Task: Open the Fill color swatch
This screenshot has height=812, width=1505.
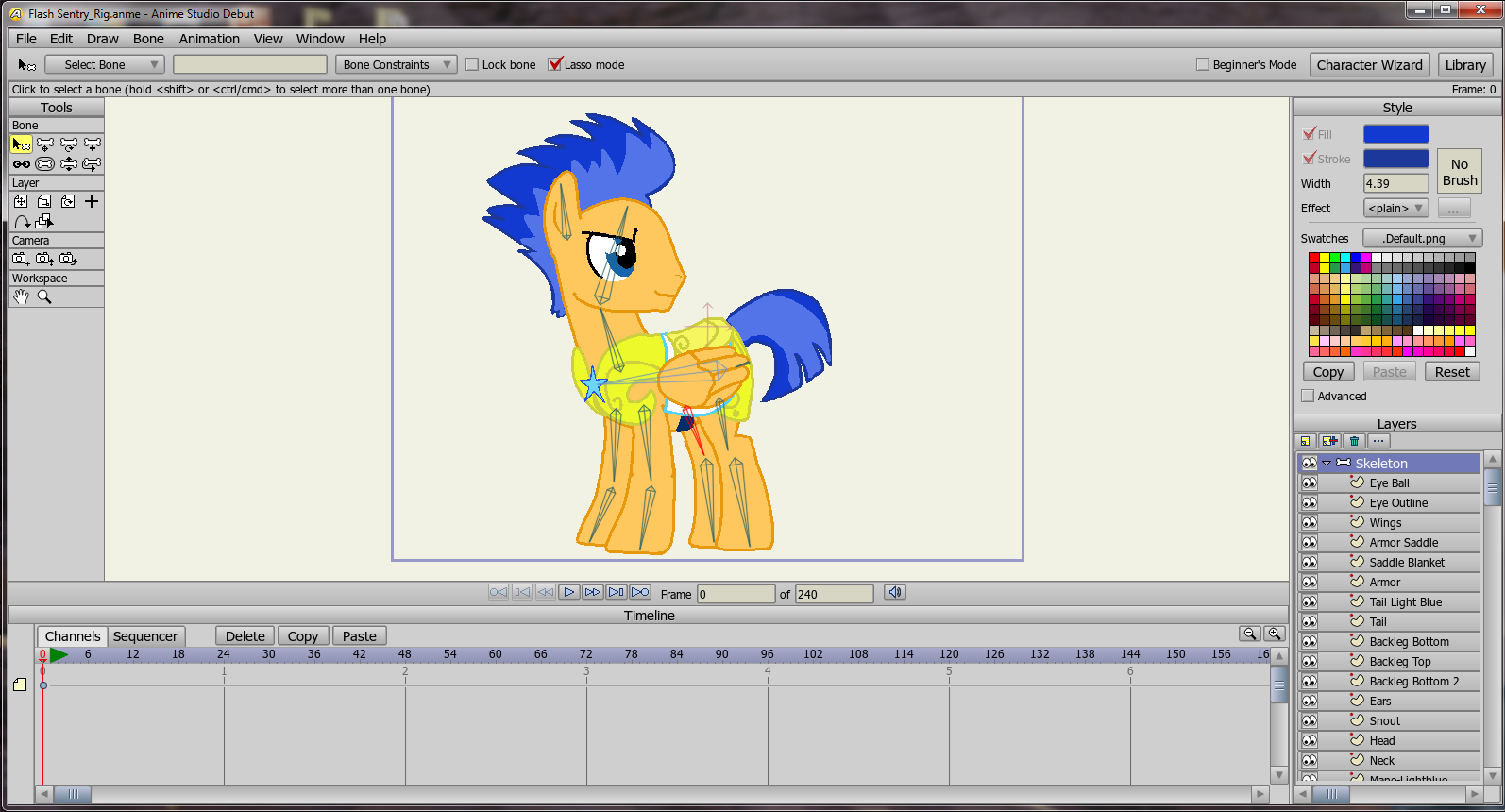Action: pos(1396,134)
